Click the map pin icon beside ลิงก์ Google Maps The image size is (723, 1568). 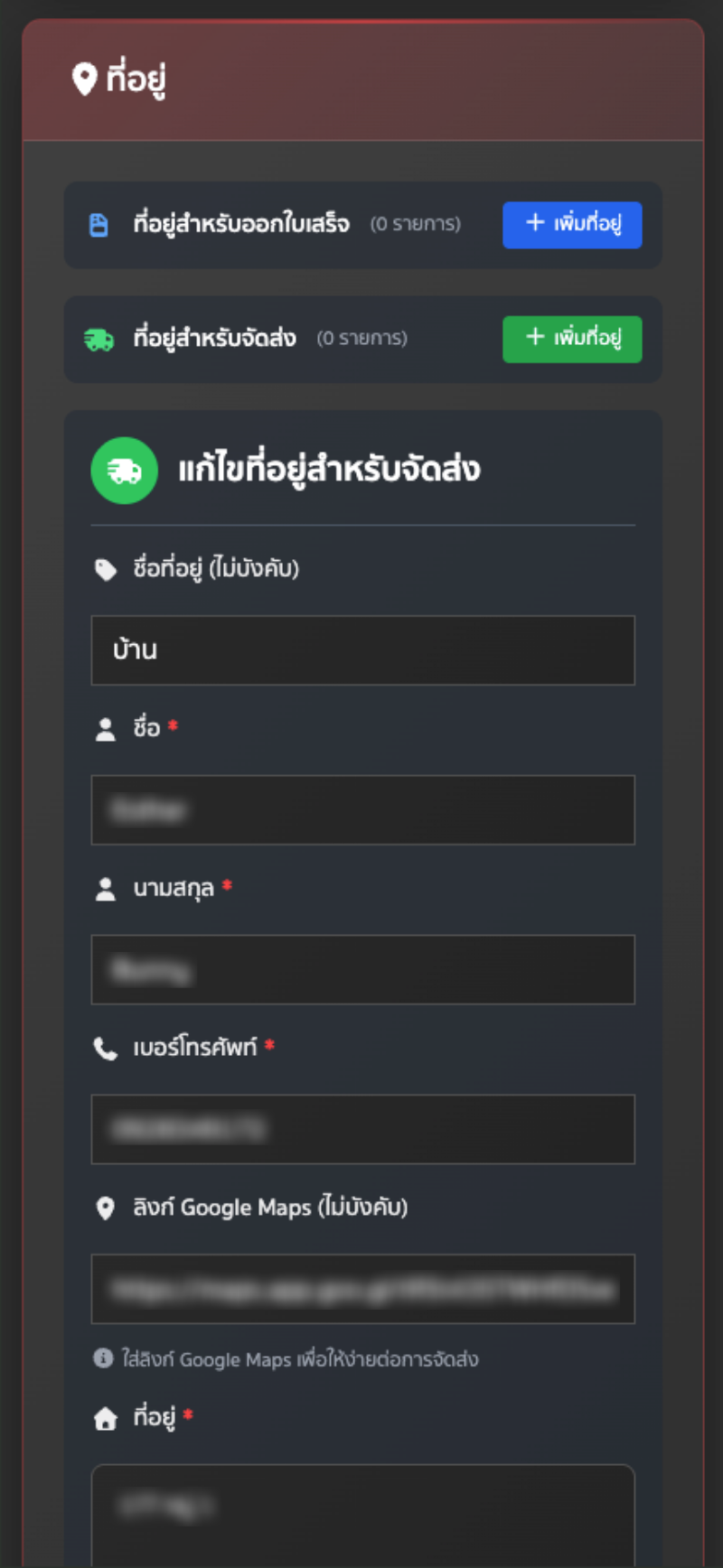(106, 1209)
